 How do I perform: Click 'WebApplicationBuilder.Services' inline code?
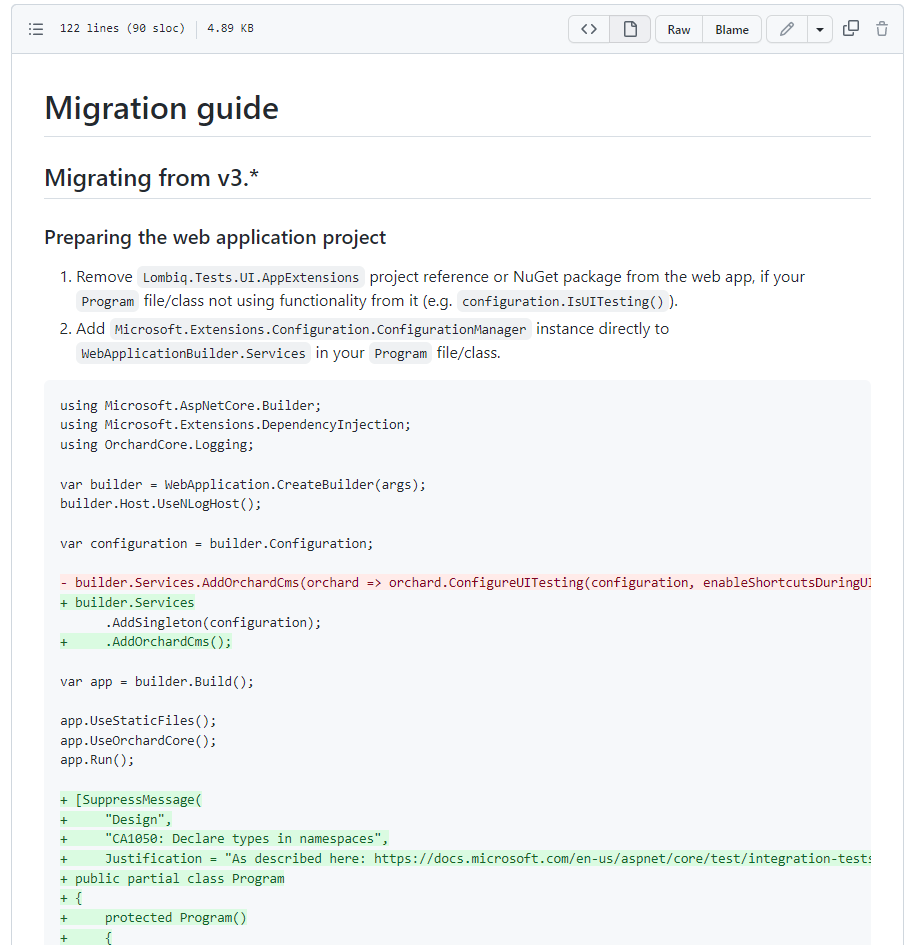[x=193, y=353]
